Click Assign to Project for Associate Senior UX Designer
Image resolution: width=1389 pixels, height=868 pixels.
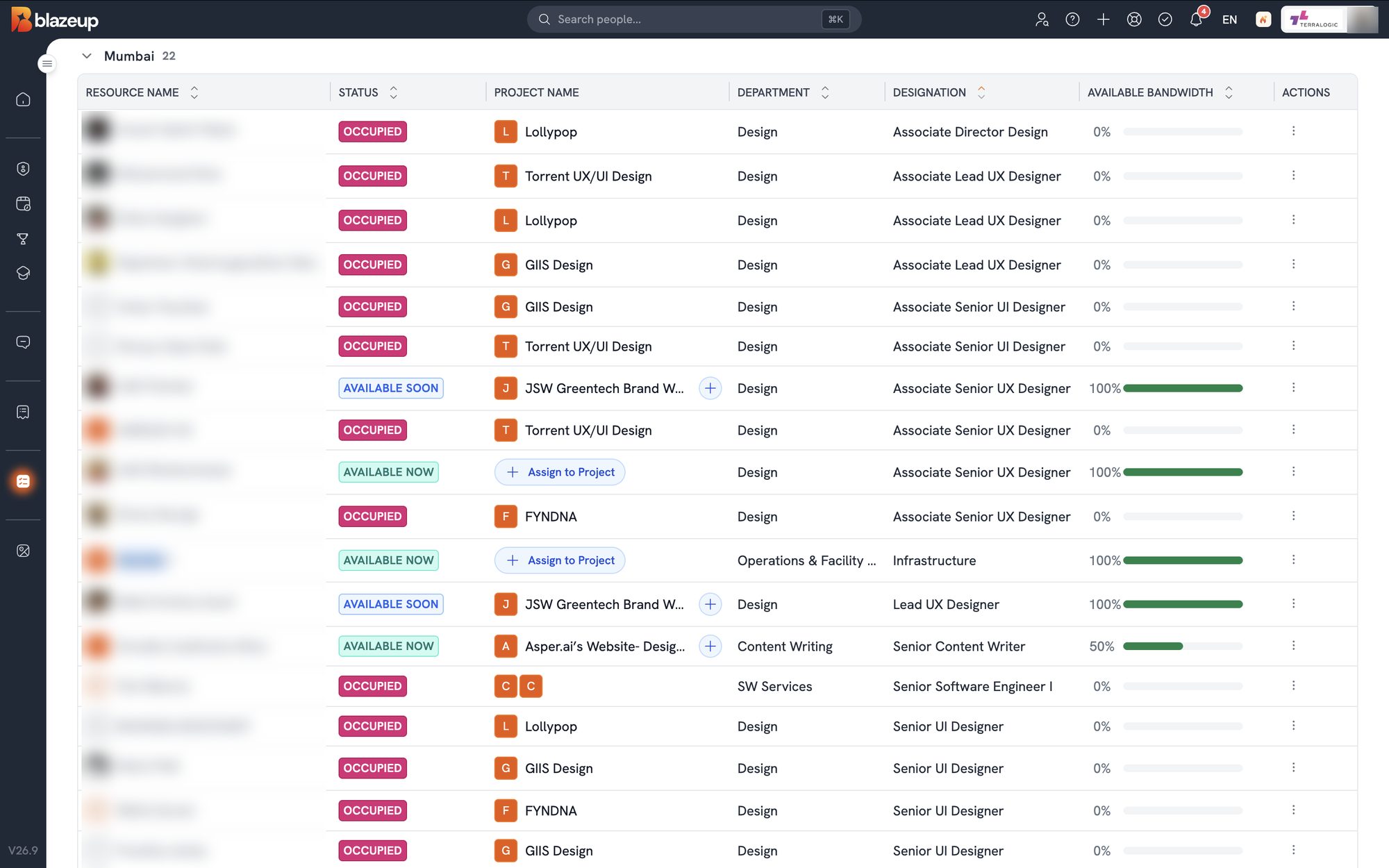560,472
